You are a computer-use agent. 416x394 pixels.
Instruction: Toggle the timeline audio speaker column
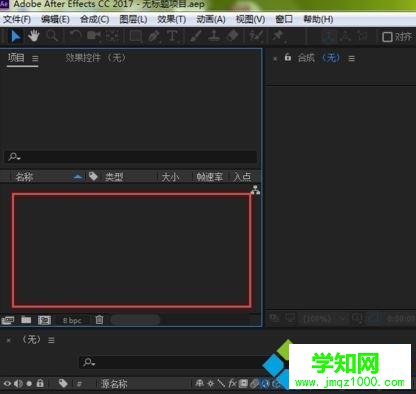(18, 384)
